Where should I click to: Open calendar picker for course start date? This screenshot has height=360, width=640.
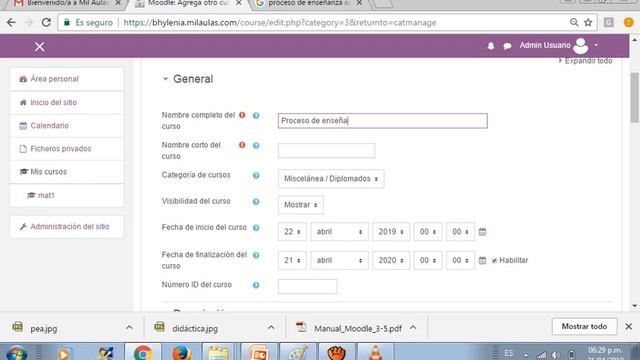[482, 232]
